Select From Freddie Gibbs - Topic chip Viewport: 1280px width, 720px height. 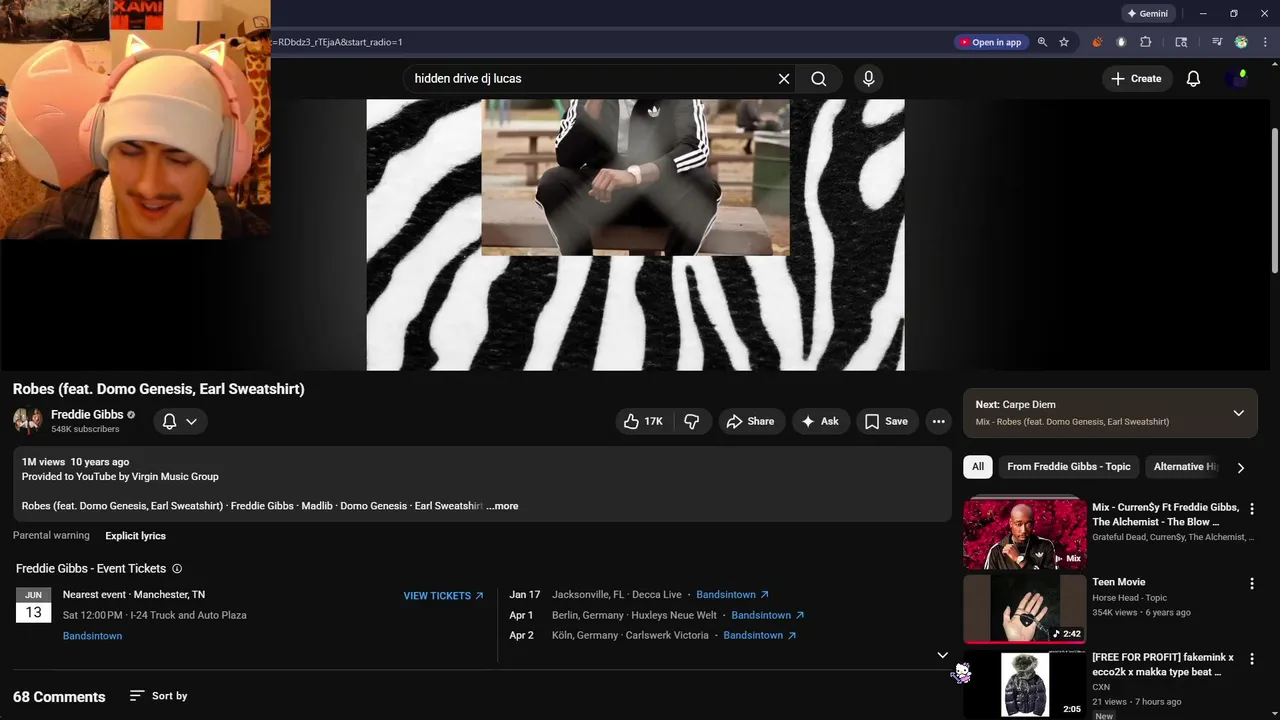click(x=1069, y=467)
